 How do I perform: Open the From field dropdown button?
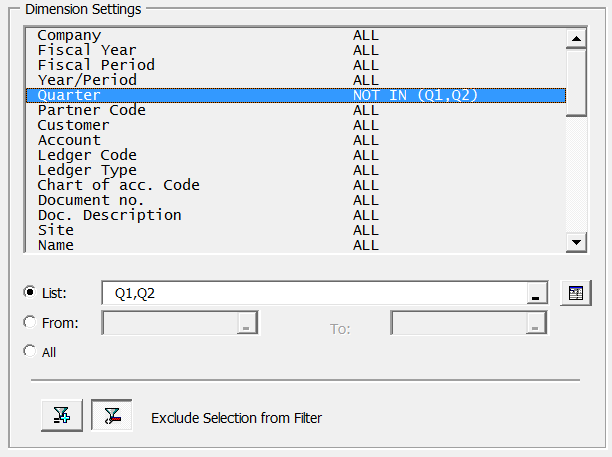click(x=247, y=323)
